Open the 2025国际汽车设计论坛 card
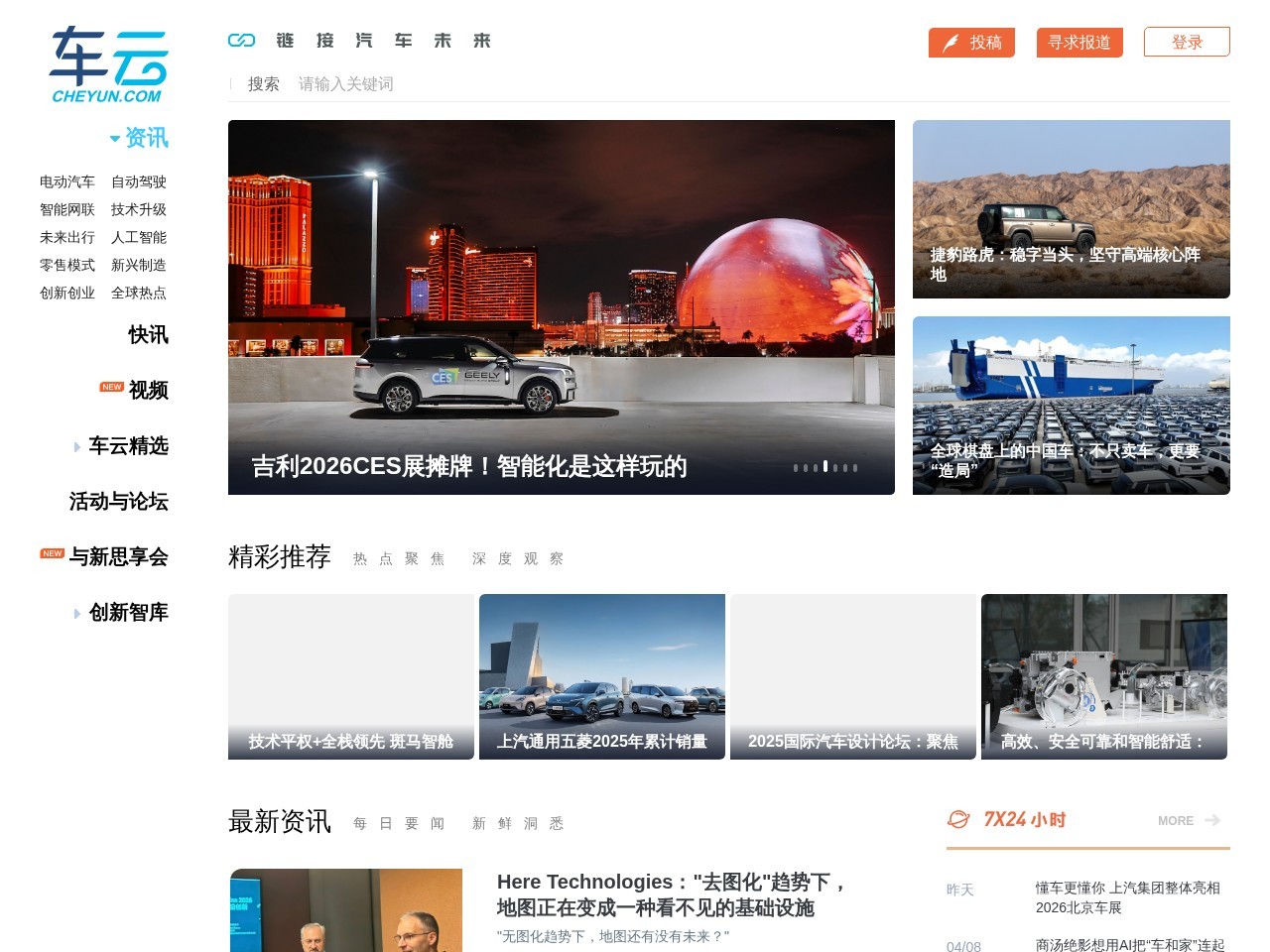 pyautogui.click(x=853, y=676)
